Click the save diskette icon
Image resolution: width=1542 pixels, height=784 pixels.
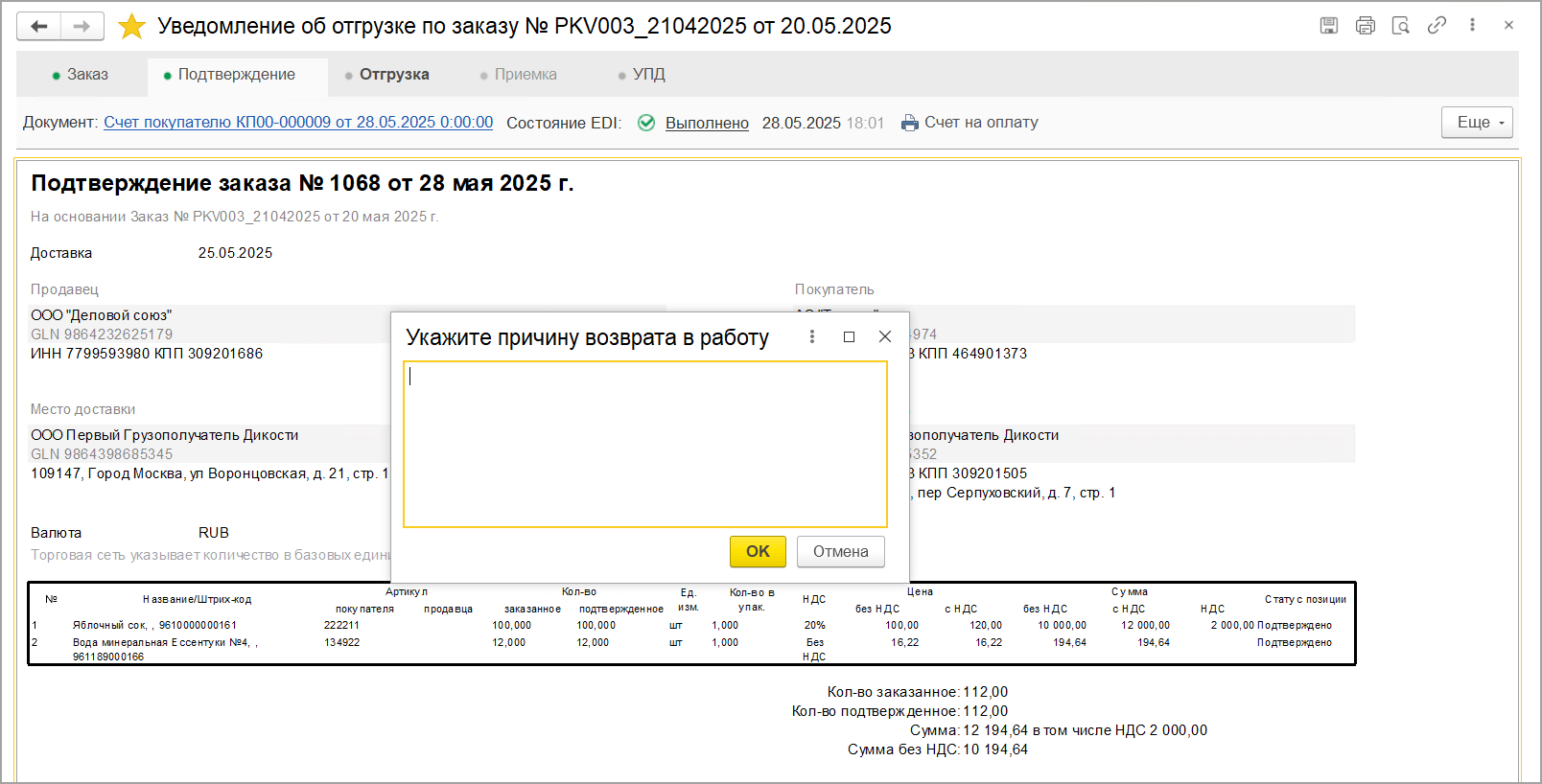click(x=1329, y=26)
